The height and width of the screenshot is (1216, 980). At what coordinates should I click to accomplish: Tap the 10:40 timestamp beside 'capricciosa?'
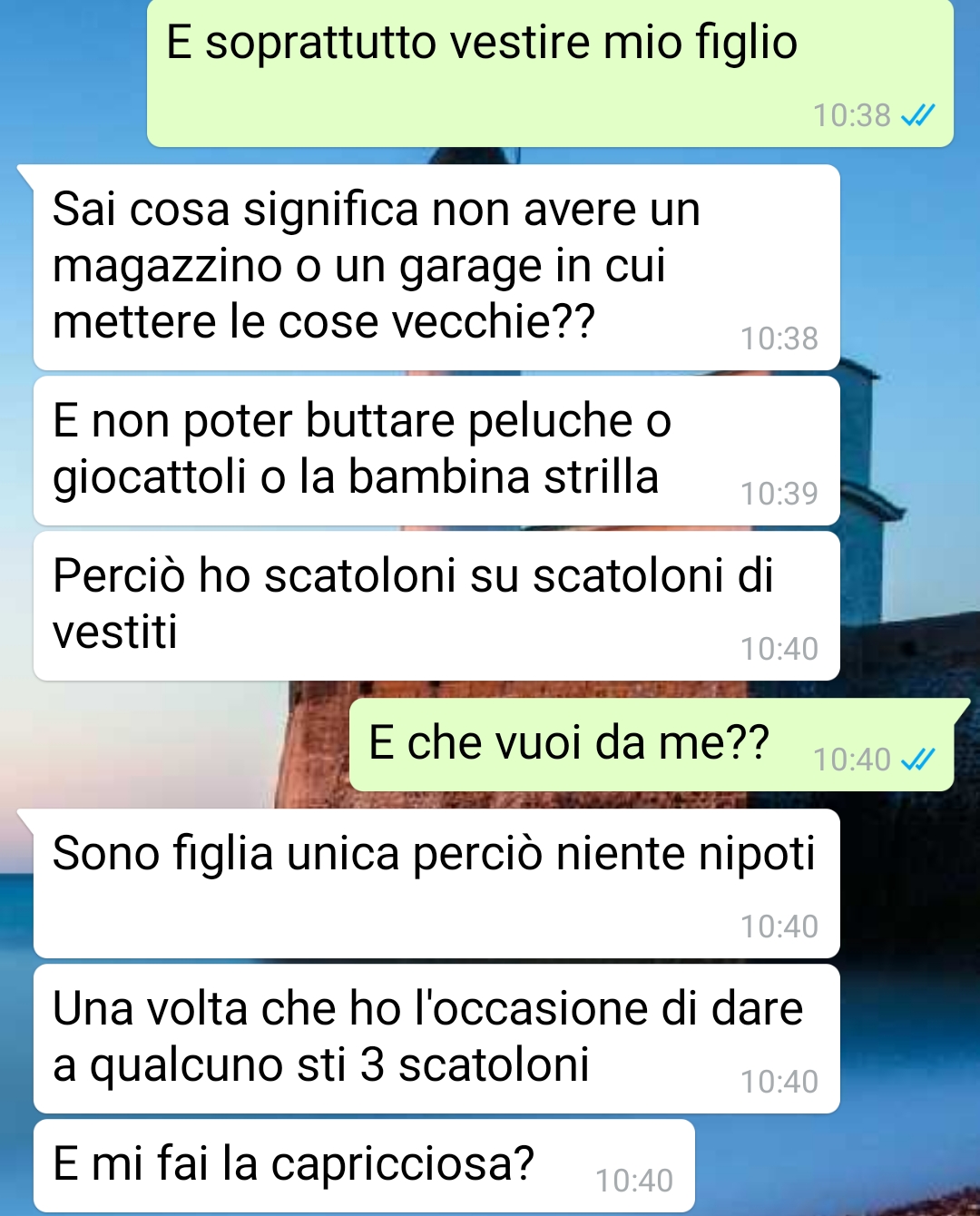tap(633, 1181)
